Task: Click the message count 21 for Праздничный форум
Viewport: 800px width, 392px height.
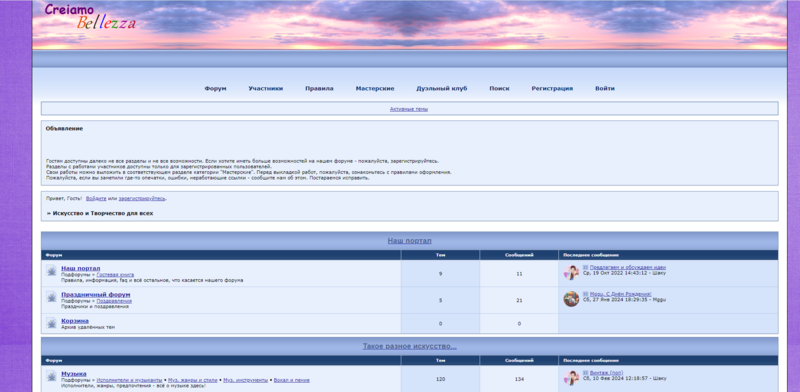Action: pos(519,301)
